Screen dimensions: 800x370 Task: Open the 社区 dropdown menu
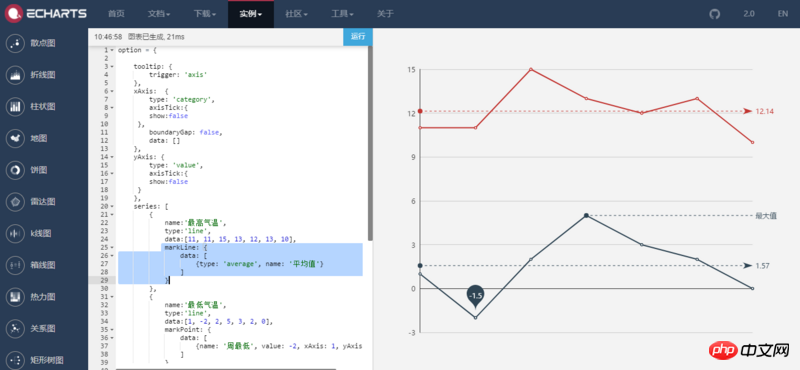pyautogui.click(x=296, y=14)
